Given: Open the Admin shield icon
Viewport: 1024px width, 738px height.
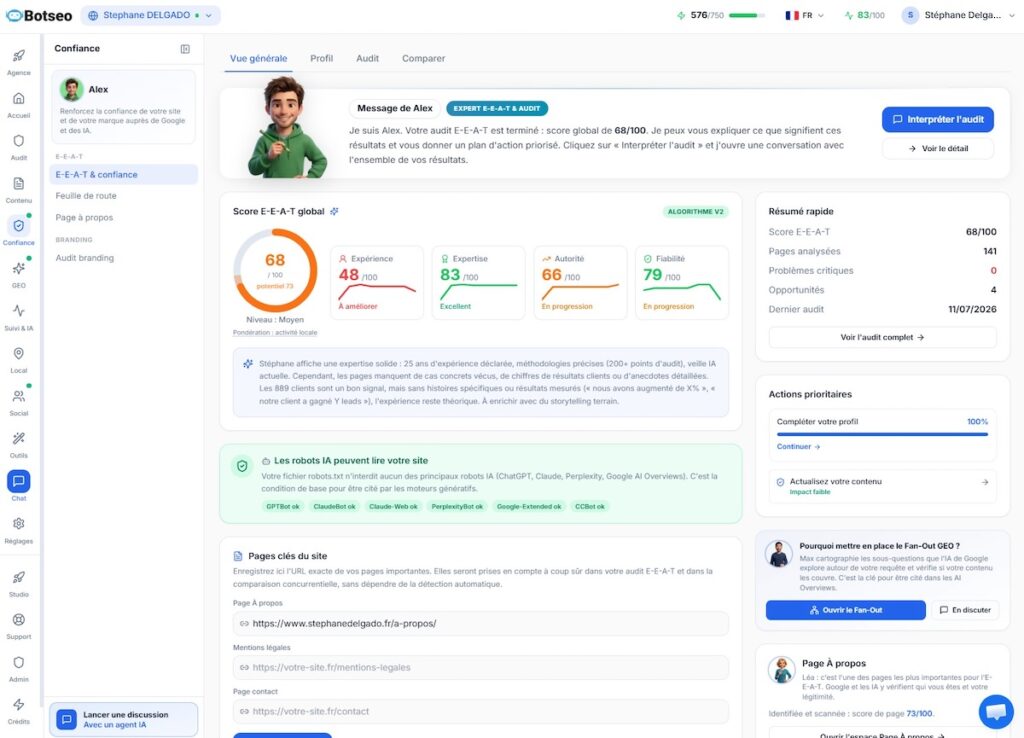Looking at the screenshot, I should click(19, 662).
